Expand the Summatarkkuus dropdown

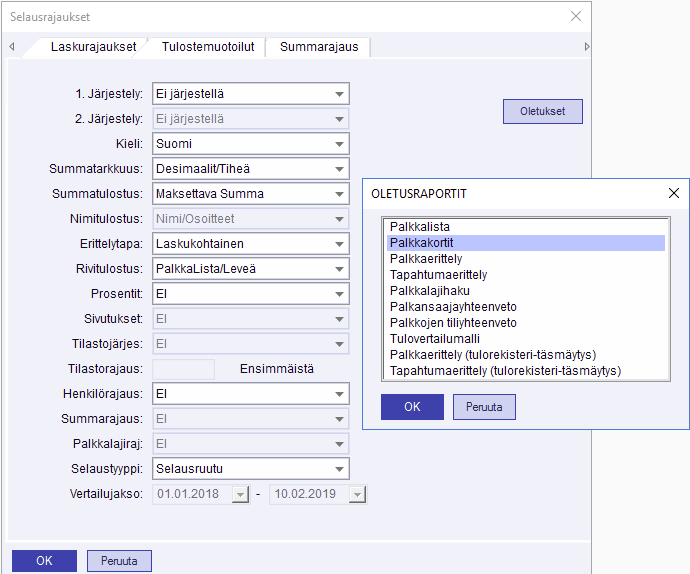tap(339, 169)
